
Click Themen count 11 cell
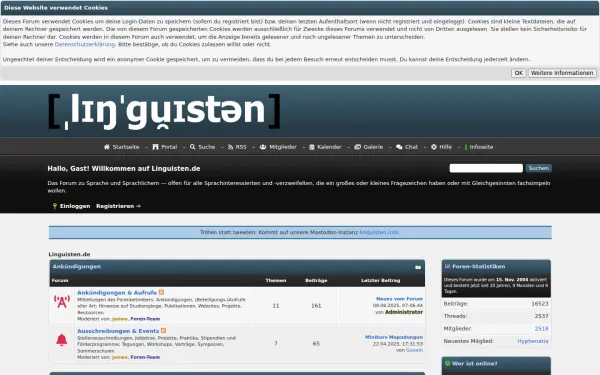tap(276, 306)
